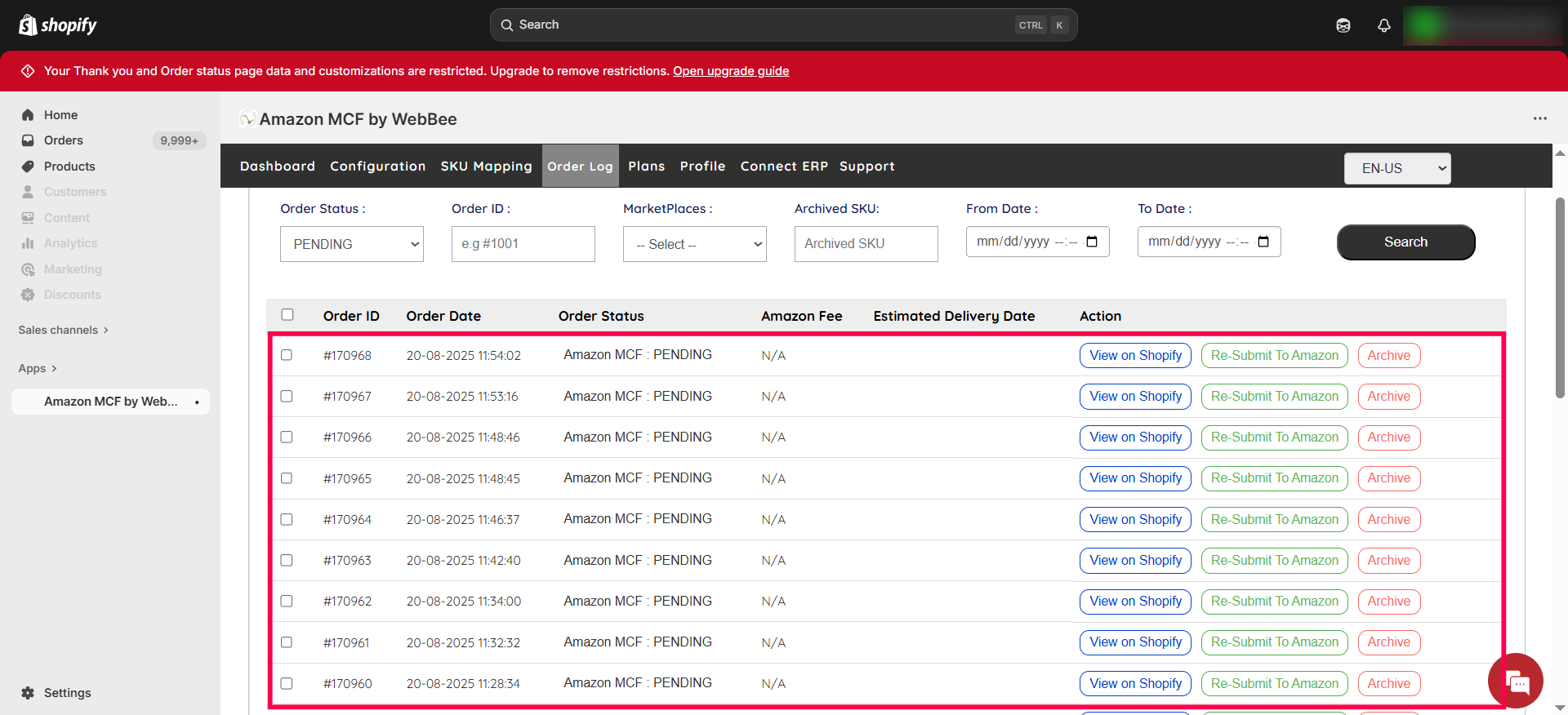Select checkbox for order #170964
The image size is (1568, 715).
click(x=287, y=519)
